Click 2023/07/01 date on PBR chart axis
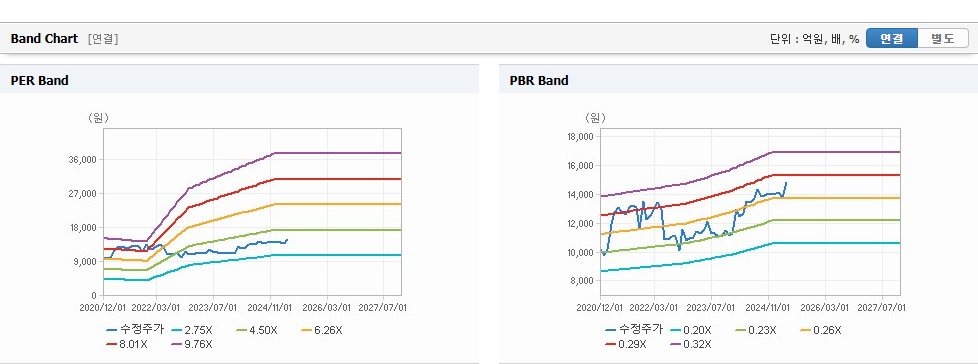 tap(712, 308)
